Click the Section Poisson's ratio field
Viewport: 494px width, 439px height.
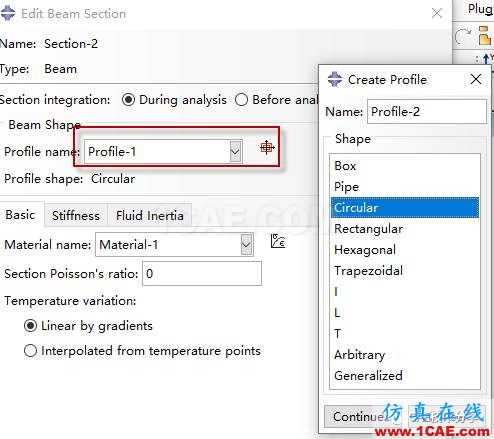coord(202,274)
